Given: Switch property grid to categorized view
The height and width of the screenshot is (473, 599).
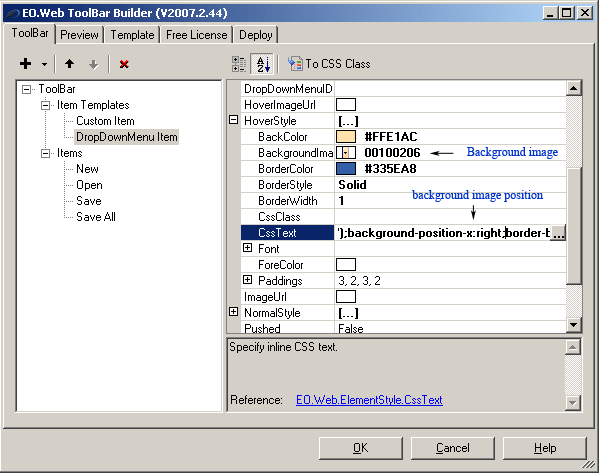Looking at the screenshot, I should point(239,64).
